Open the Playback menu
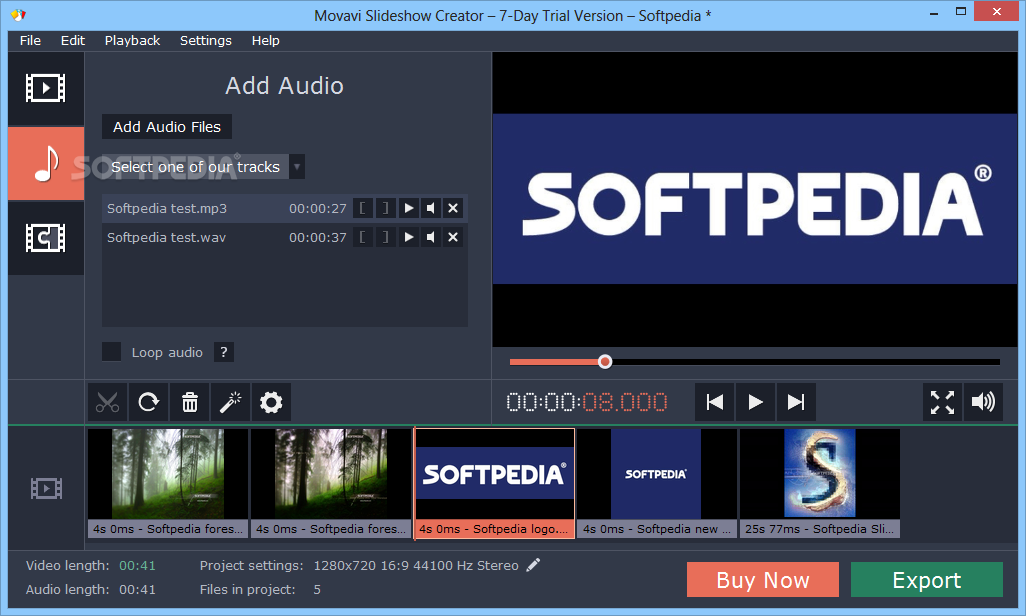1026x616 pixels. point(132,41)
